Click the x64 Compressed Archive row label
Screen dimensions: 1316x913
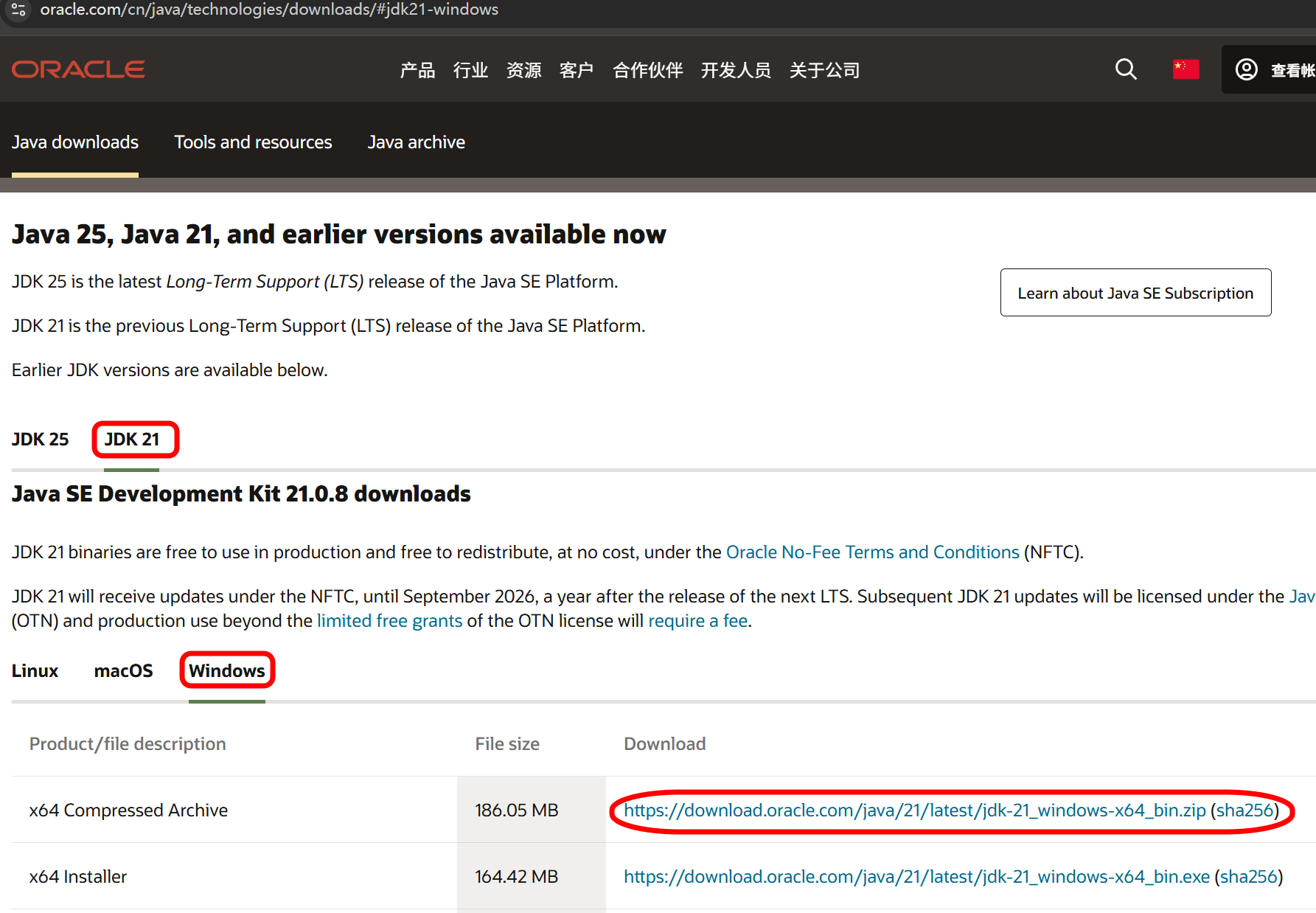pyautogui.click(x=128, y=810)
